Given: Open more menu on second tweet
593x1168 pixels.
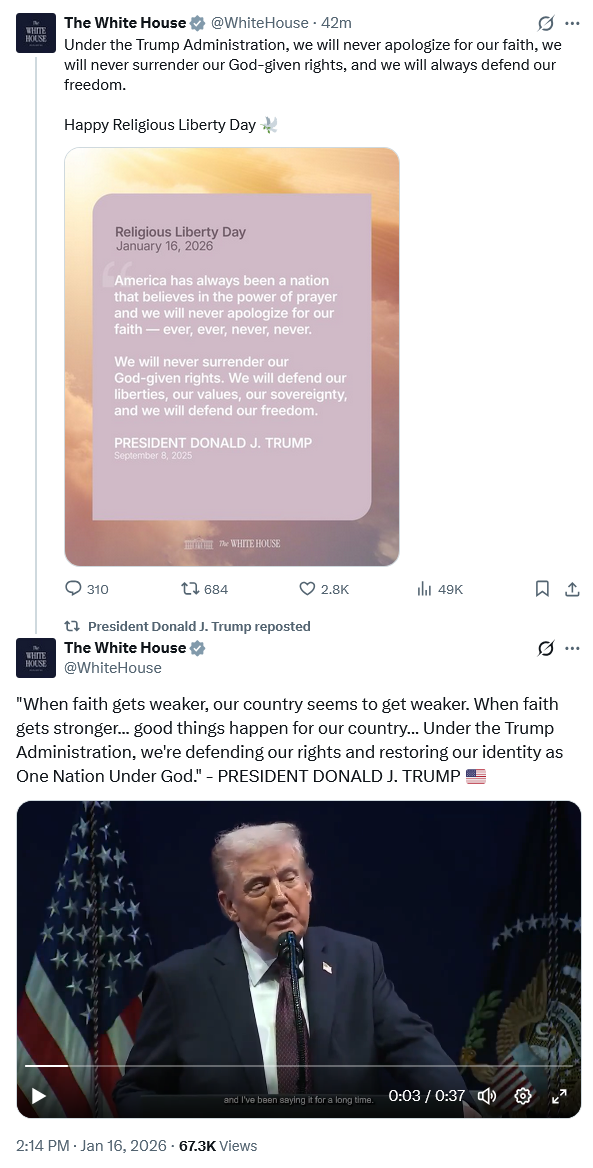Looking at the screenshot, I should coord(572,649).
